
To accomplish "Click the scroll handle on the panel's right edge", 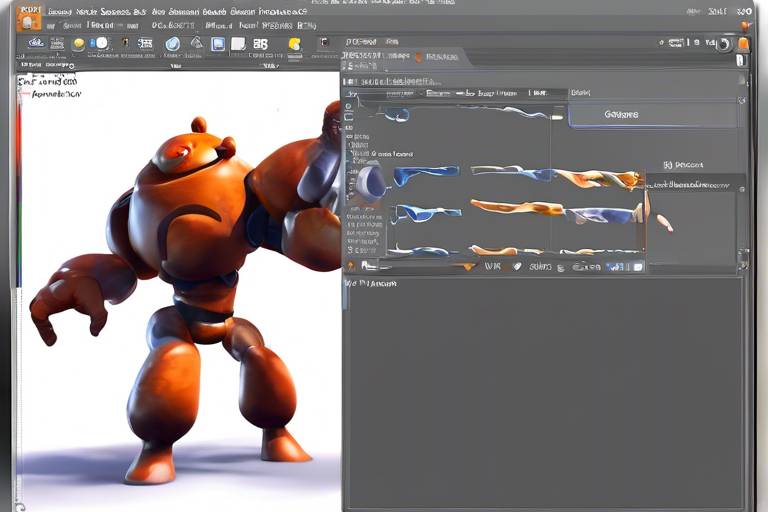I will (x=744, y=259).
